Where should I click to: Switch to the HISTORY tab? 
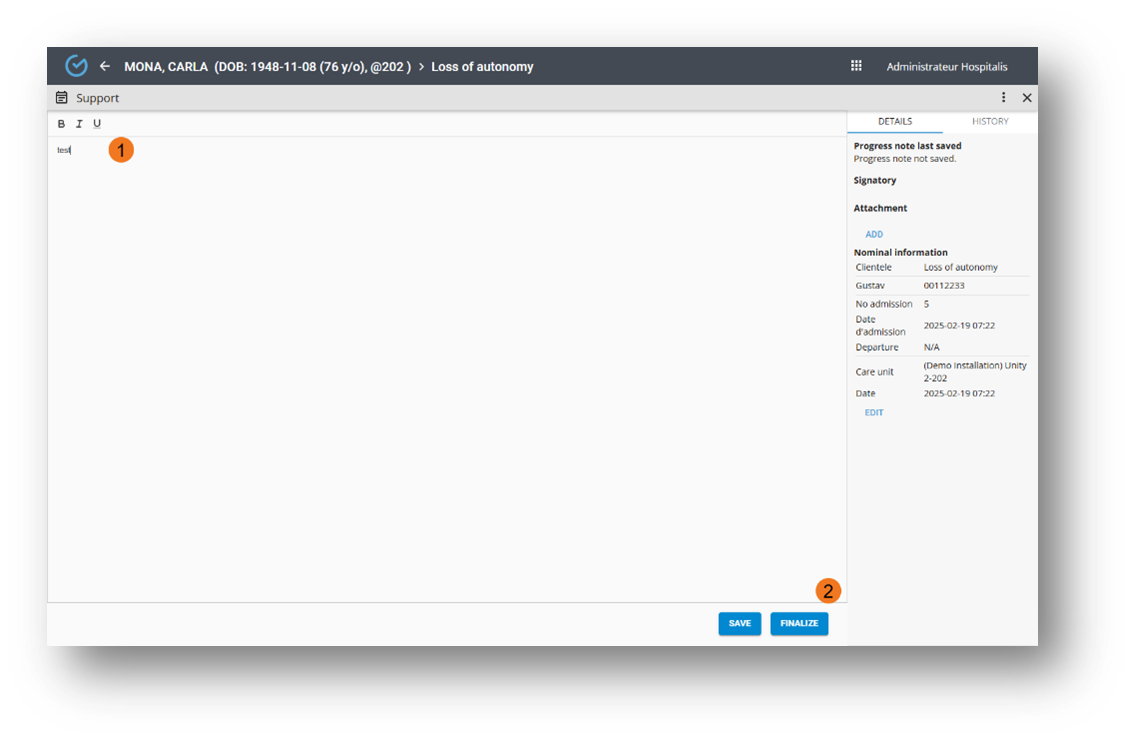coord(990,121)
